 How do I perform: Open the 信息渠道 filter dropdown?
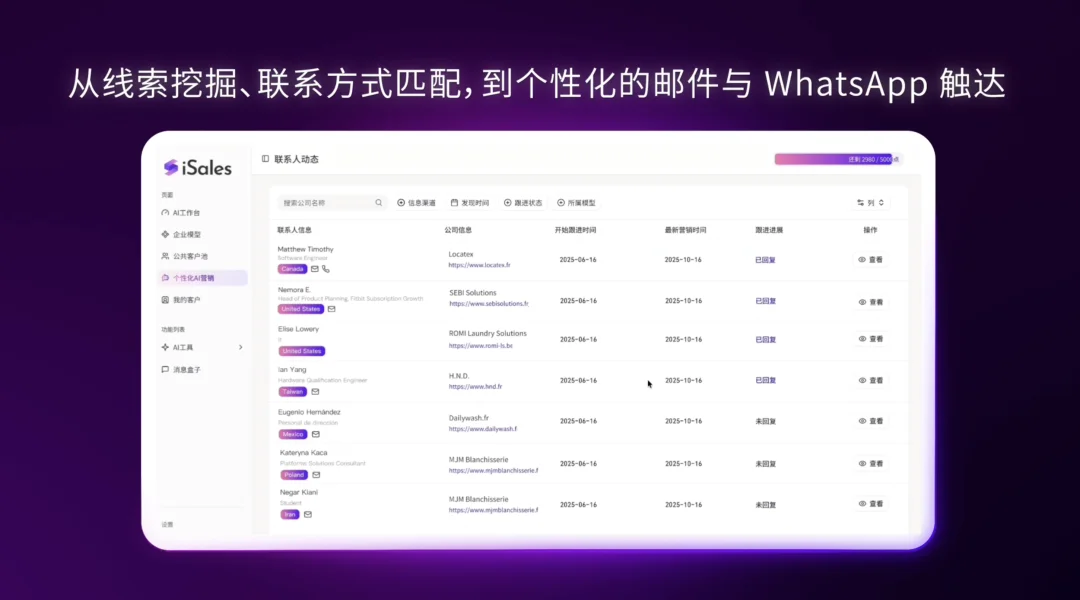[418, 202]
